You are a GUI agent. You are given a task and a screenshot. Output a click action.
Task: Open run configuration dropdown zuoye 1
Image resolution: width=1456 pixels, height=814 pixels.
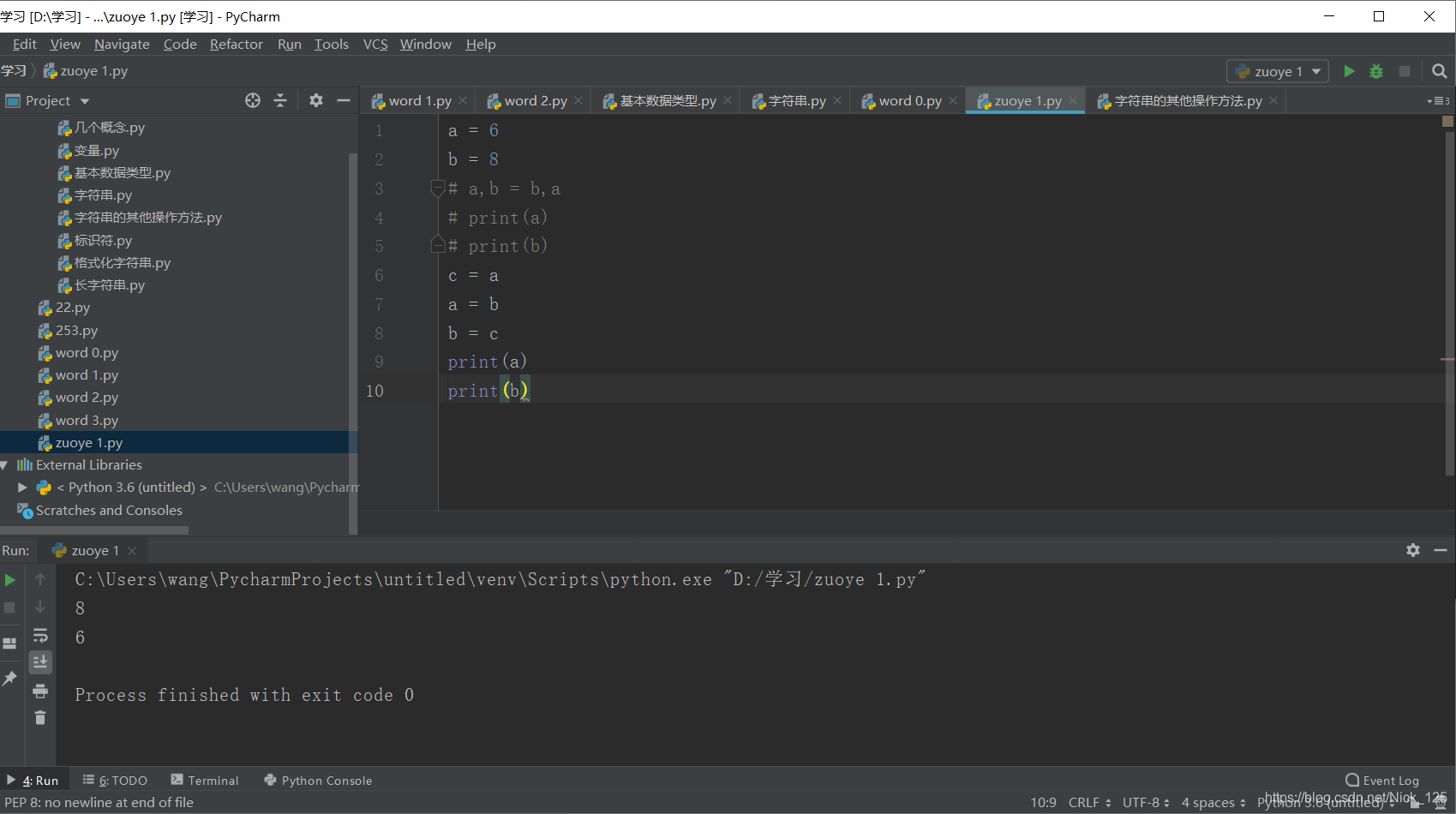coord(1278,71)
